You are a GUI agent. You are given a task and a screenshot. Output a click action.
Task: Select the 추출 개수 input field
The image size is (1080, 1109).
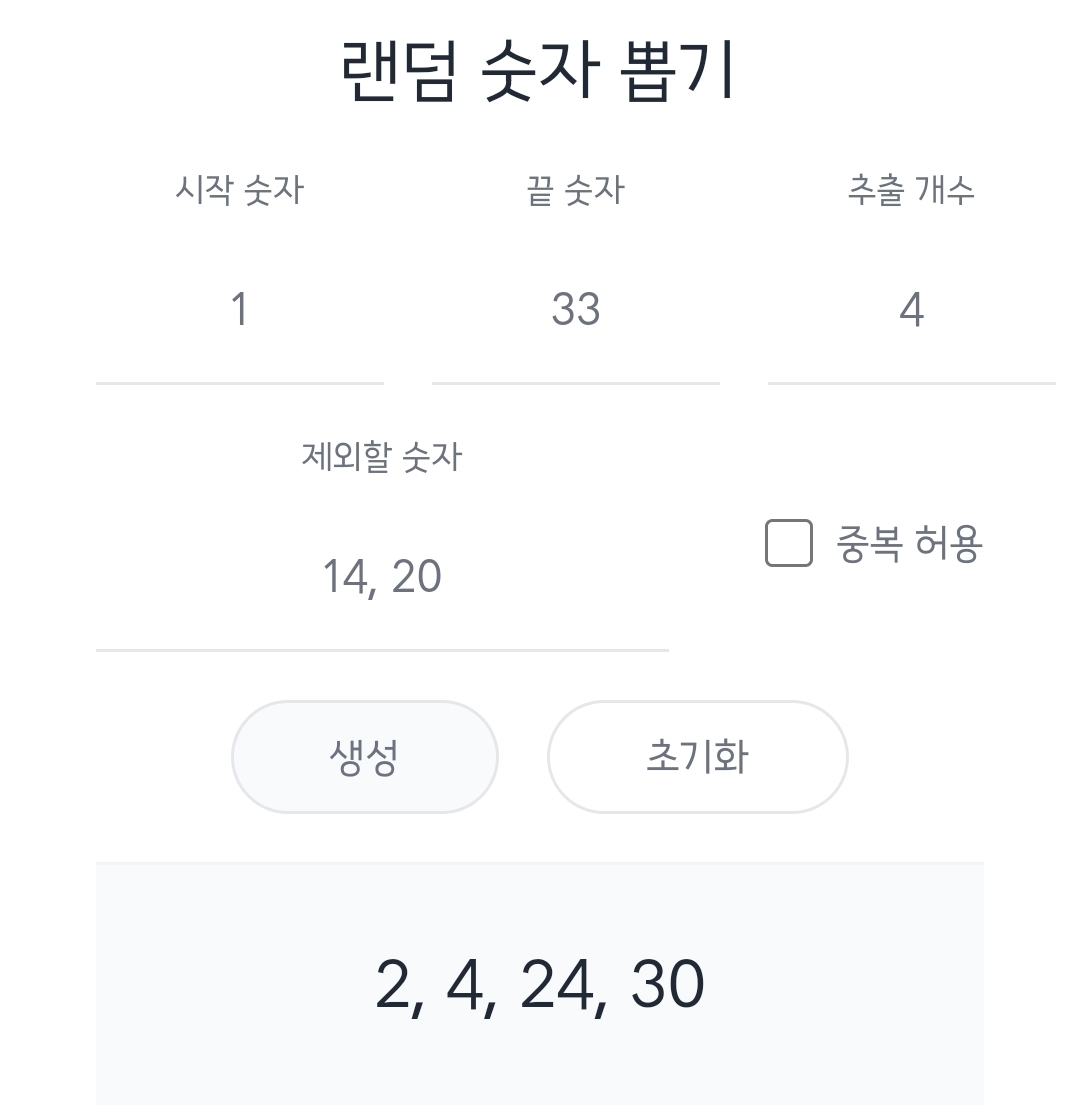click(x=911, y=310)
